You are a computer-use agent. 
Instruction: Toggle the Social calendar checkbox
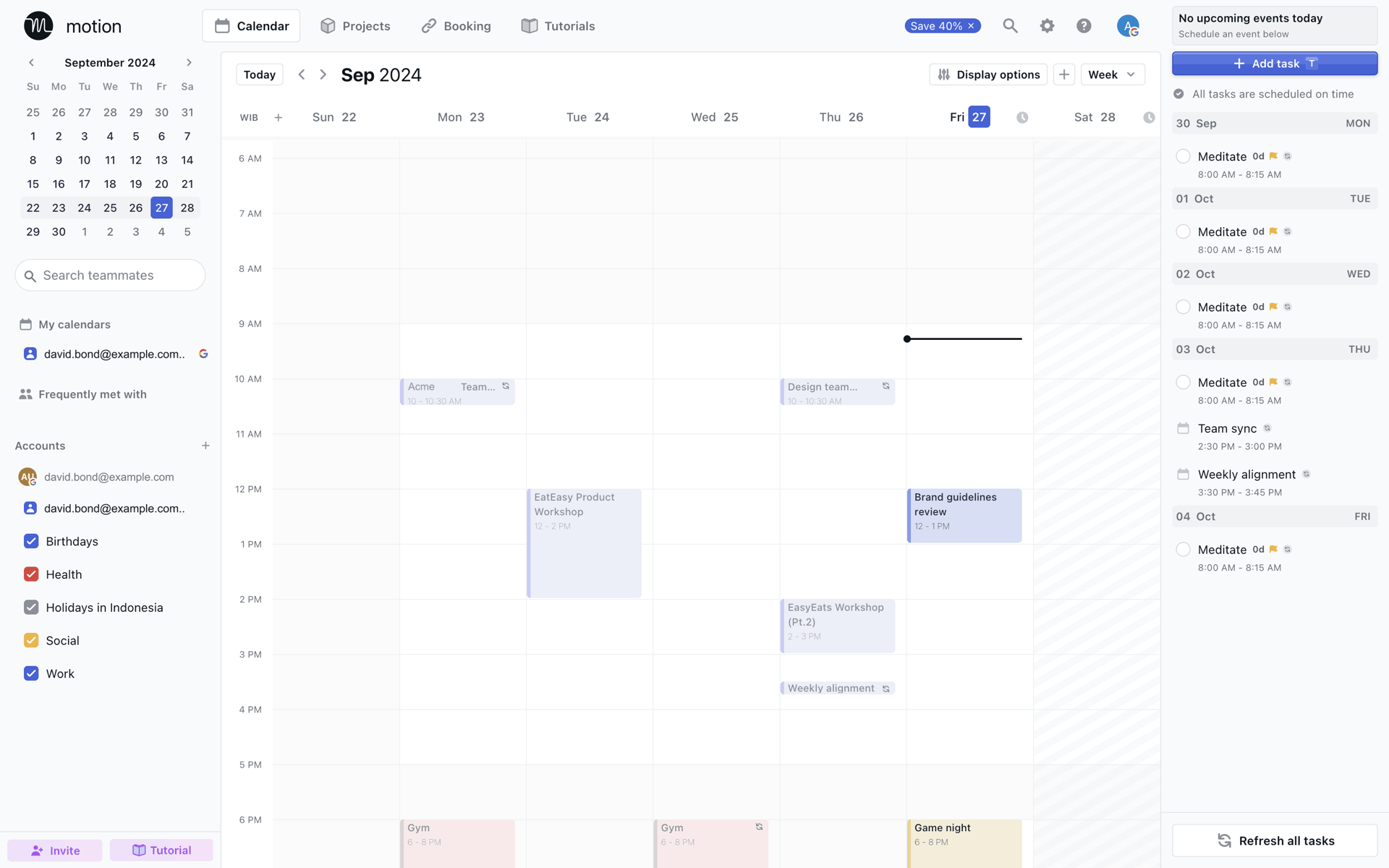(x=31, y=641)
